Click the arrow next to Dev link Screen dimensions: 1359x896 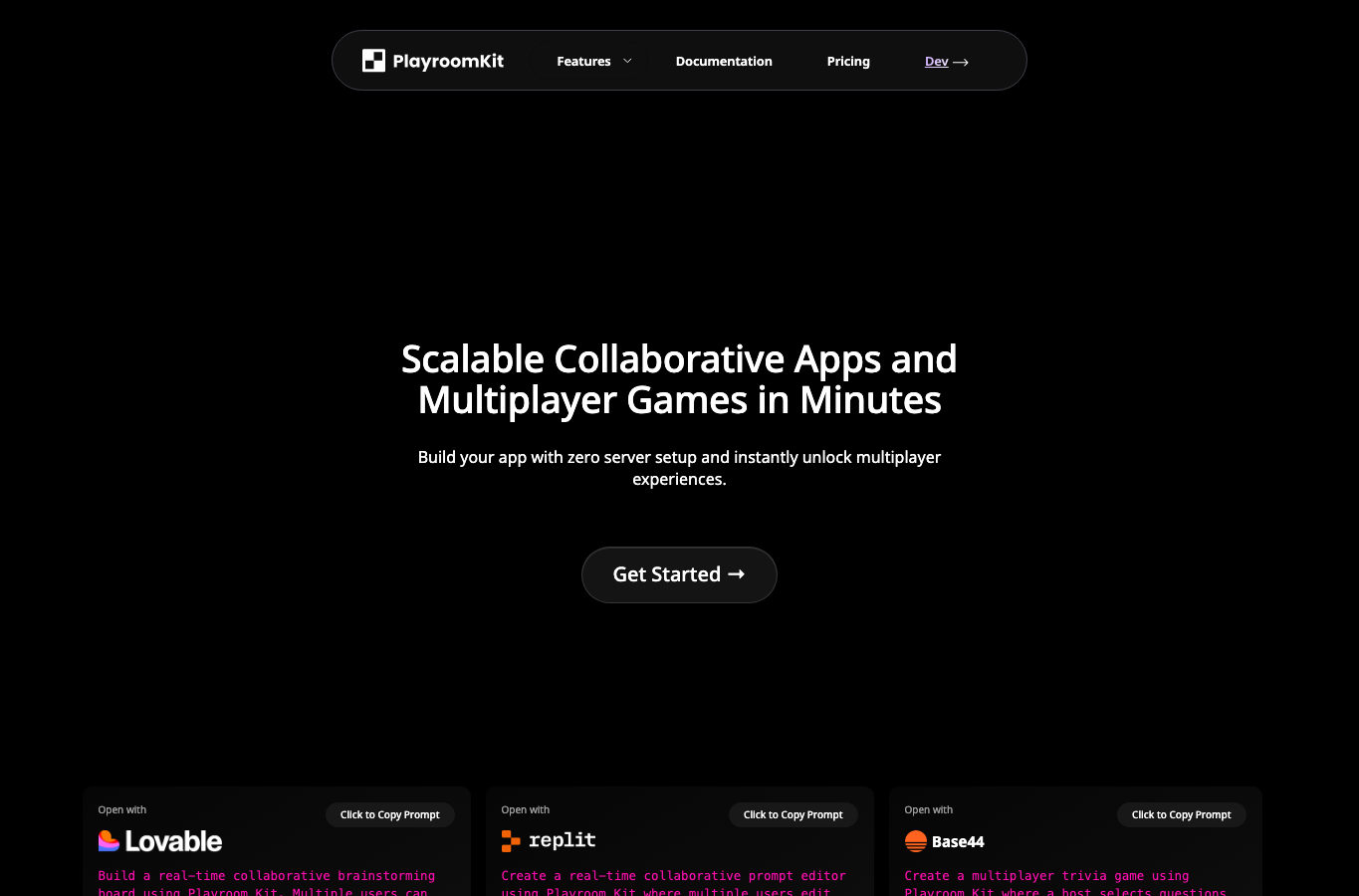pyautogui.click(x=961, y=62)
